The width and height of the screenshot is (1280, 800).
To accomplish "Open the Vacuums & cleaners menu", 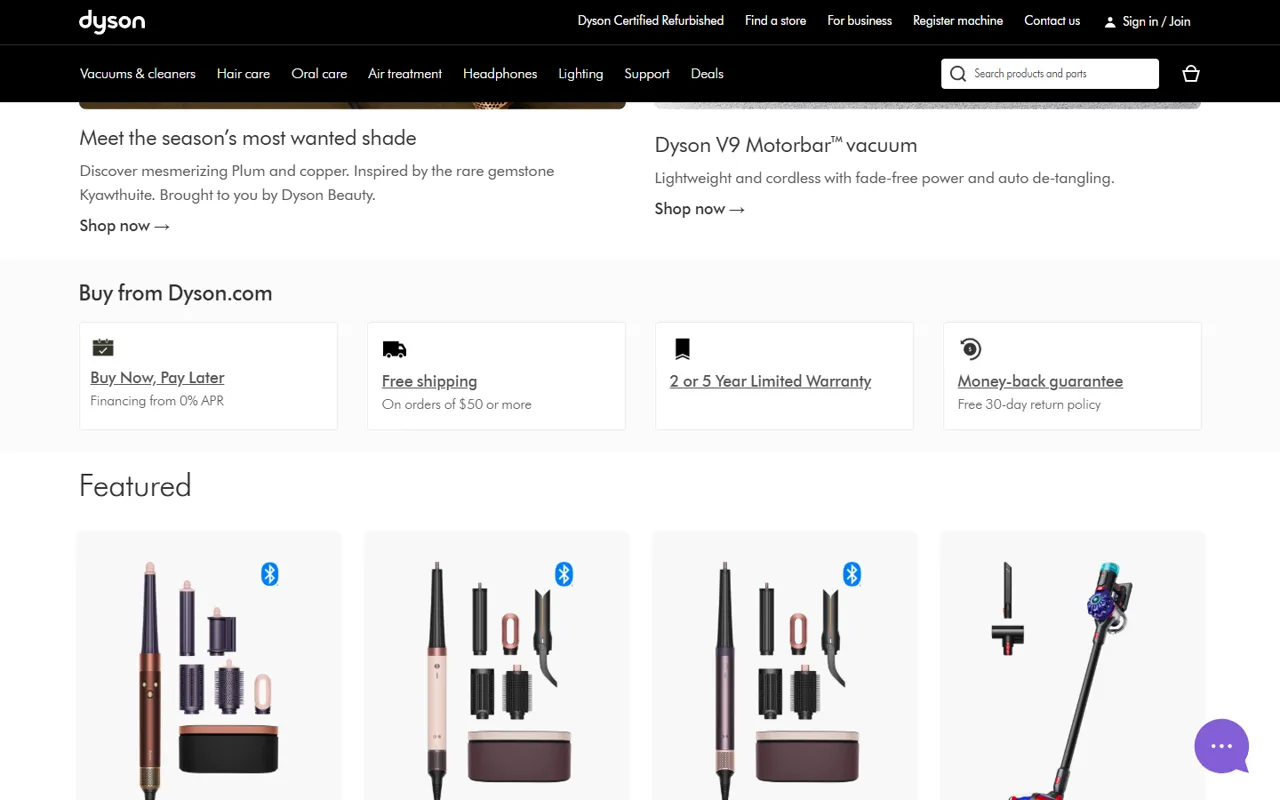I will tap(138, 74).
